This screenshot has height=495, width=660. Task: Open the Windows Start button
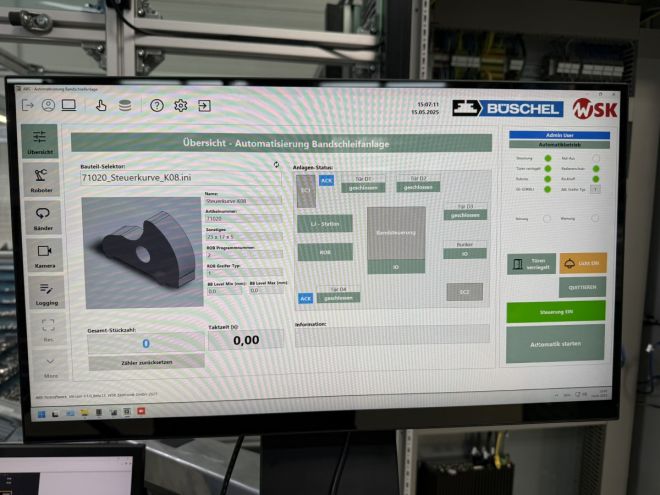tap(42, 414)
